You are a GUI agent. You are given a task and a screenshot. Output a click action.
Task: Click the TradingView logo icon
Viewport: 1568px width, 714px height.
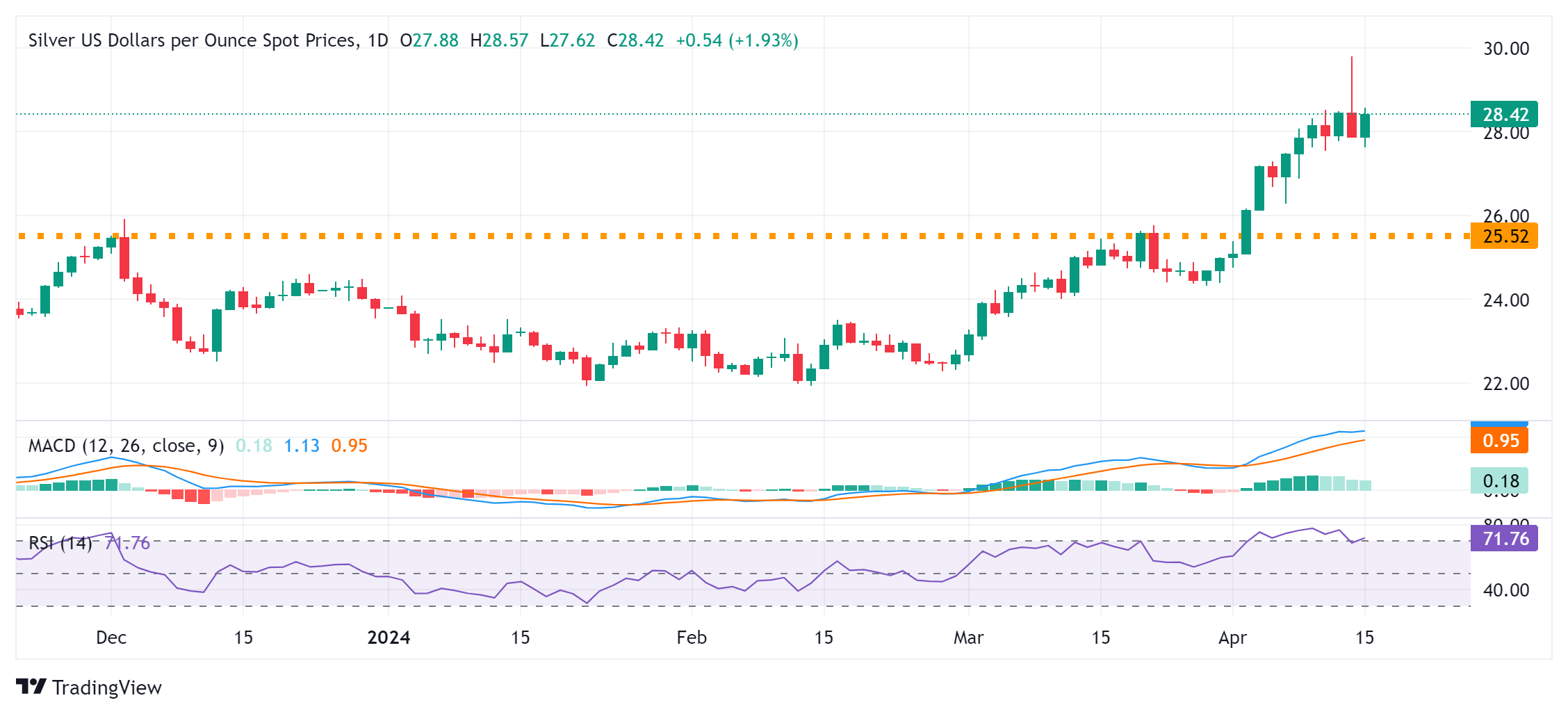(x=31, y=687)
